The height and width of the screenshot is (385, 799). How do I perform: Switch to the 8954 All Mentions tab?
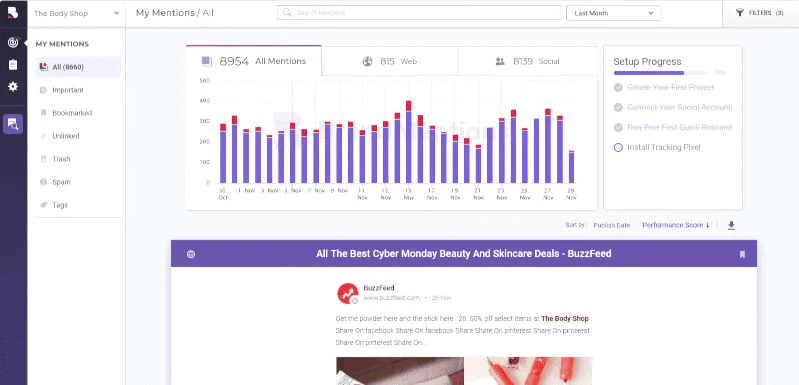[254, 61]
